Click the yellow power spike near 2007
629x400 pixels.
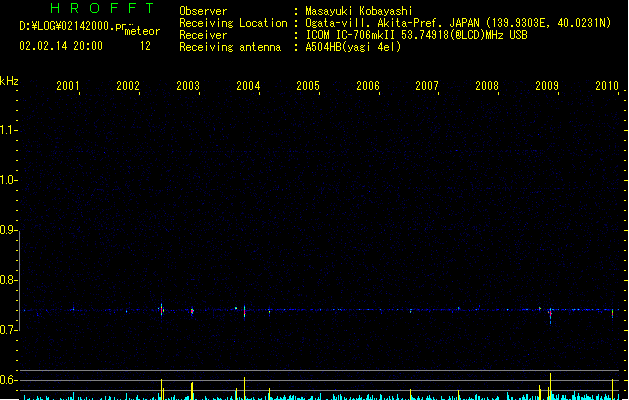[x=410, y=394]
